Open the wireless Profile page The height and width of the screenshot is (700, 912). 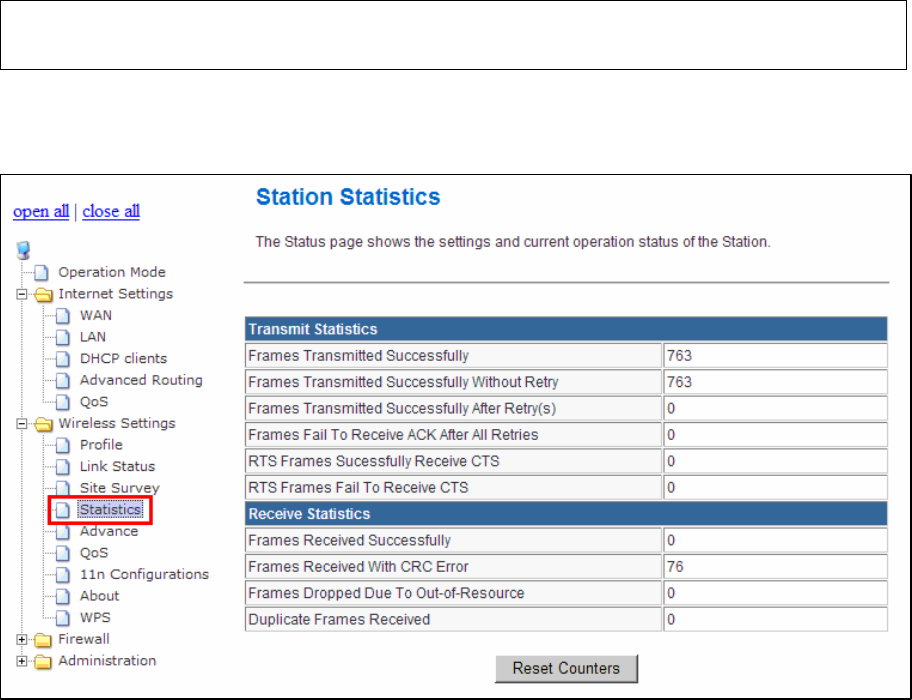click(101, 445)
